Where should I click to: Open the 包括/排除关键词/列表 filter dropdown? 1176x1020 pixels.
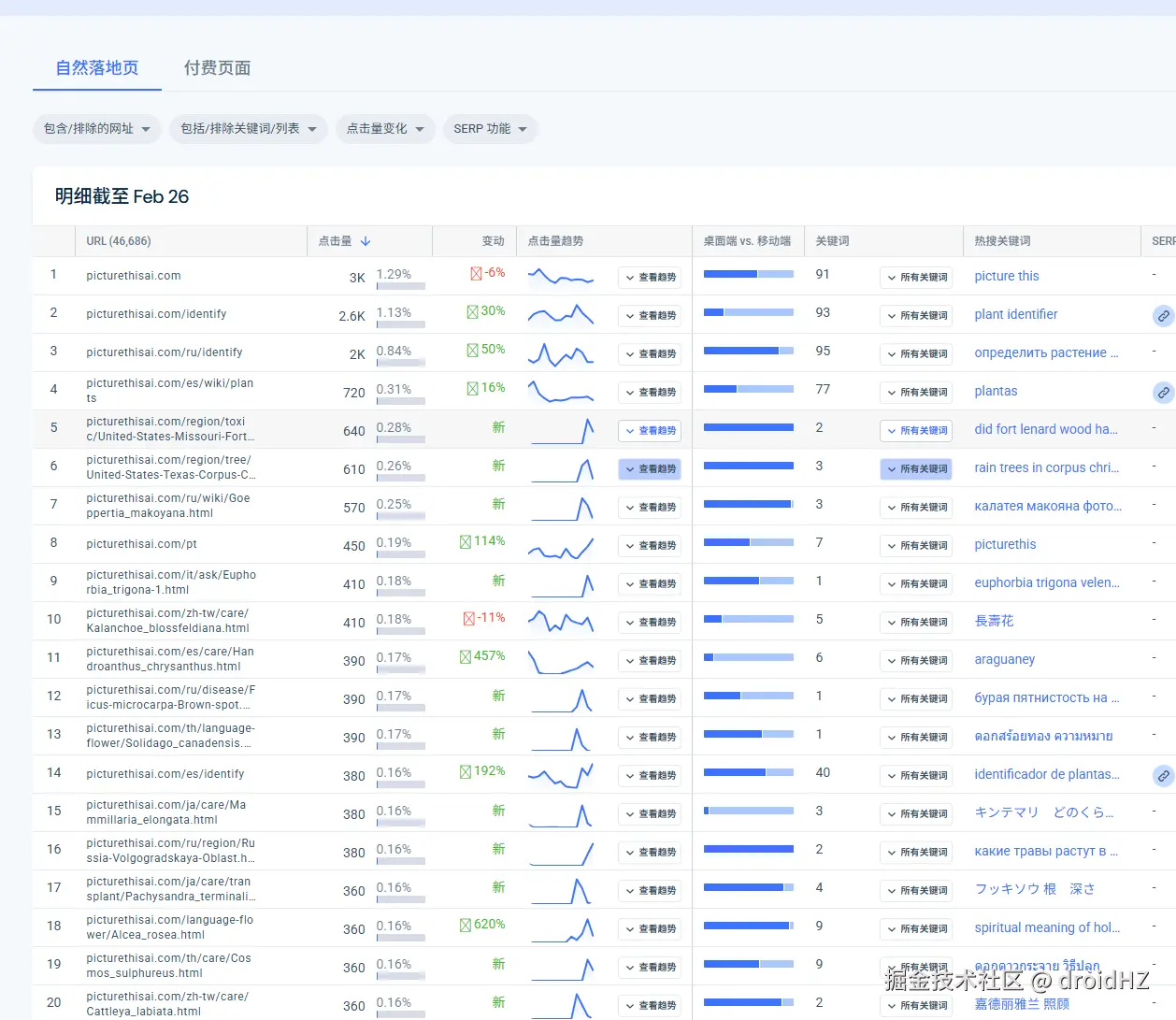click(x=249, y=129)
